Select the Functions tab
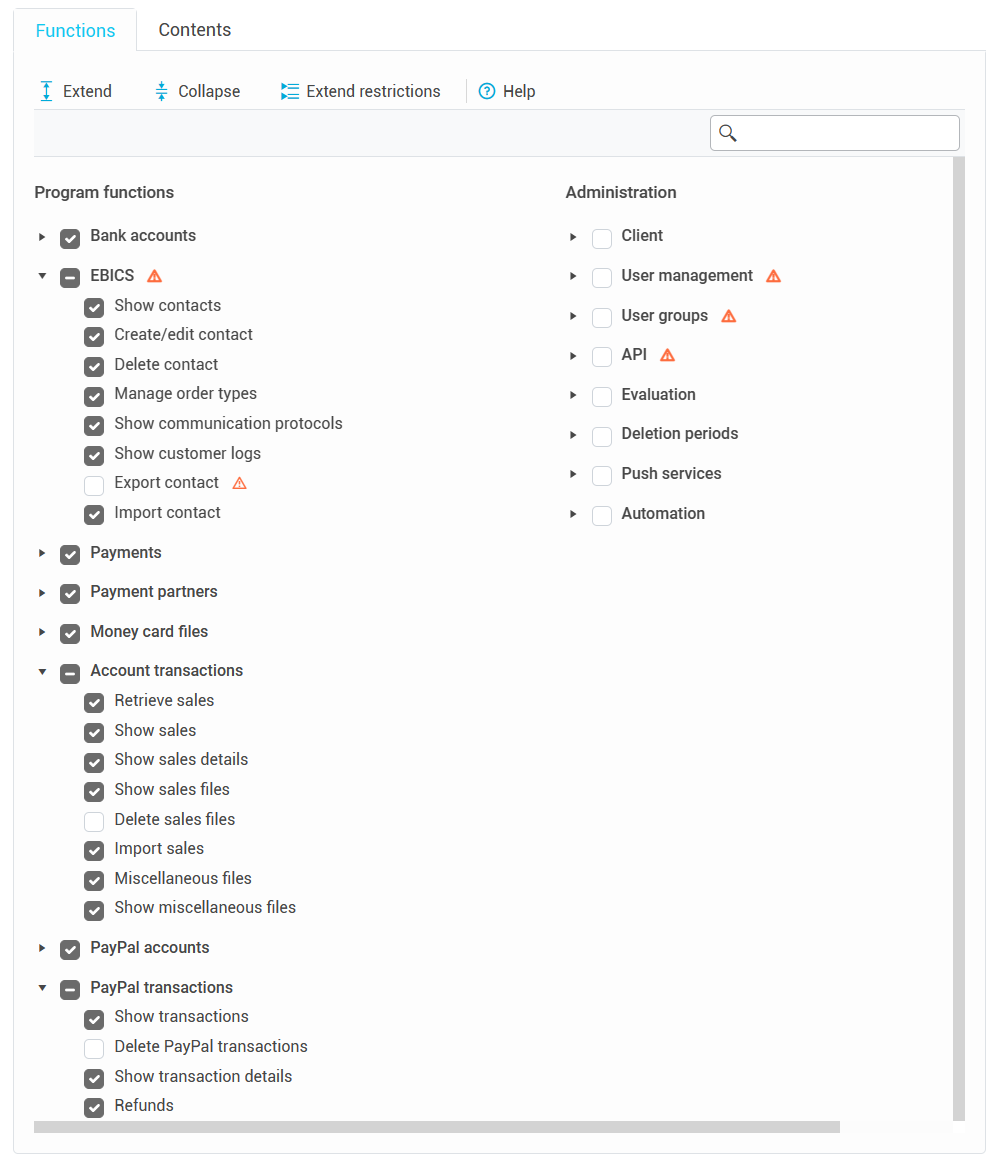 [75, 30]
